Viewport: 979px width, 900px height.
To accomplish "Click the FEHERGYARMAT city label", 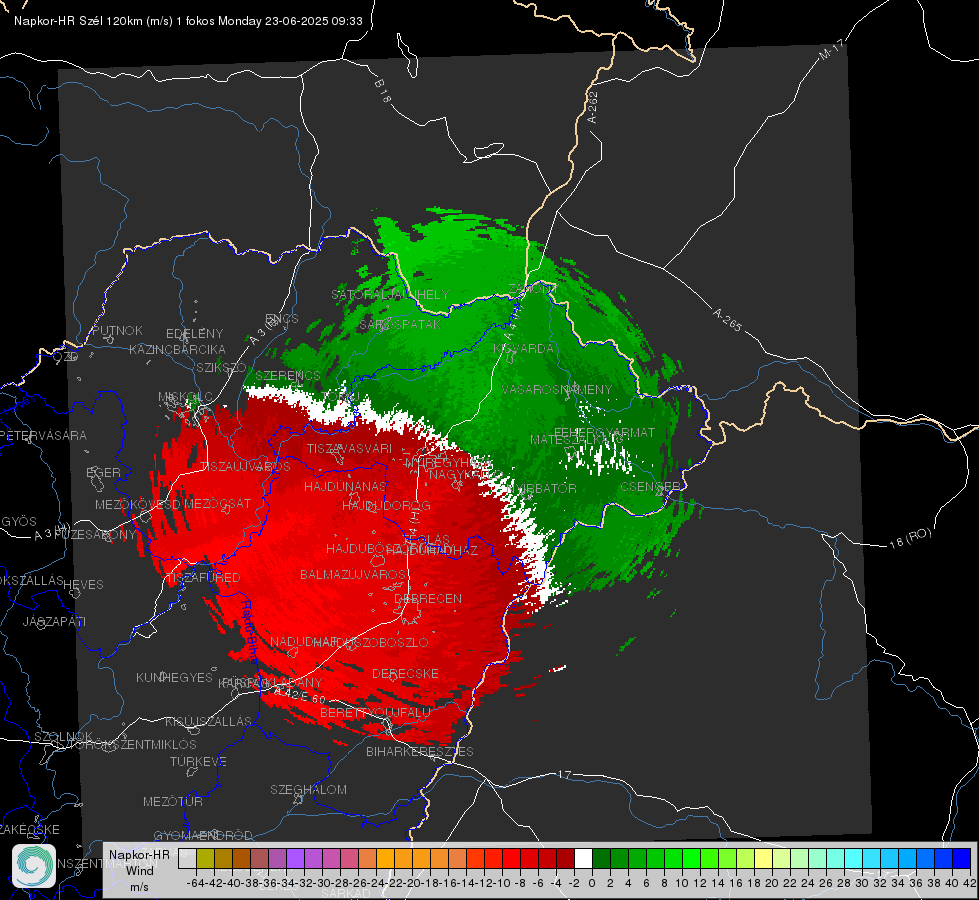I will (x=604, y=432).
